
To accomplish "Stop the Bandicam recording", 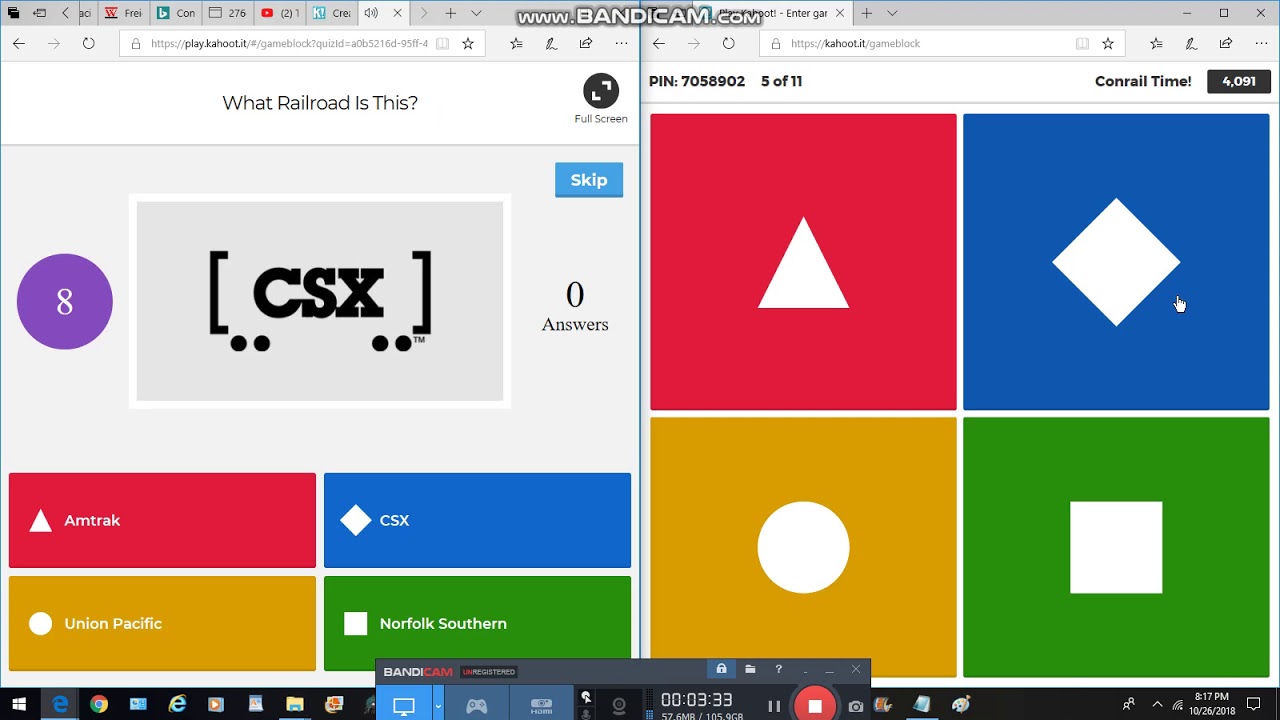I will 815,706.
